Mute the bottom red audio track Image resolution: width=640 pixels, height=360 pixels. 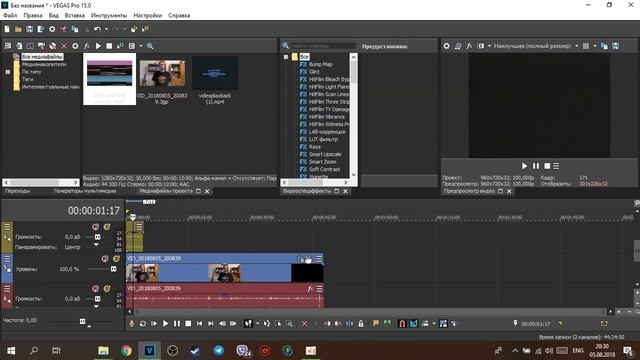click(96, 289)
